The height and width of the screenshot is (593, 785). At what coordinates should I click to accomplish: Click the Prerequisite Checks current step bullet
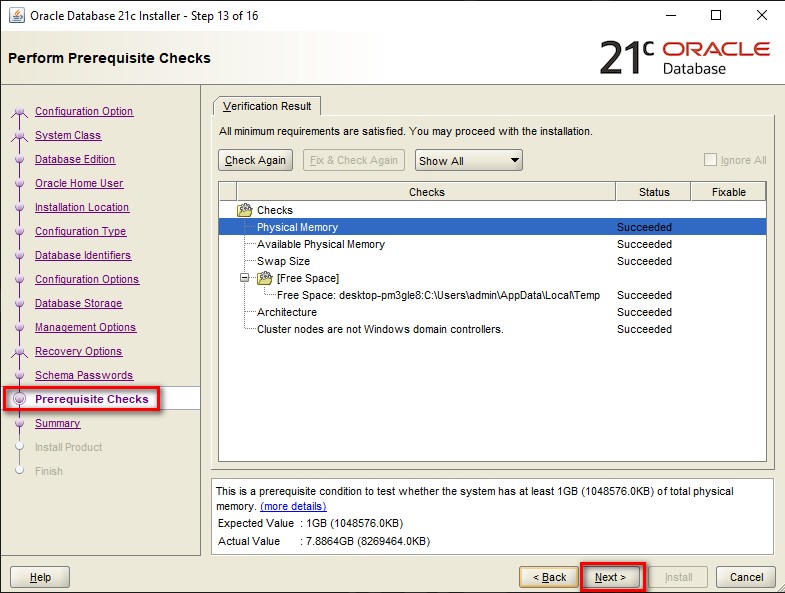click(20, 399)
